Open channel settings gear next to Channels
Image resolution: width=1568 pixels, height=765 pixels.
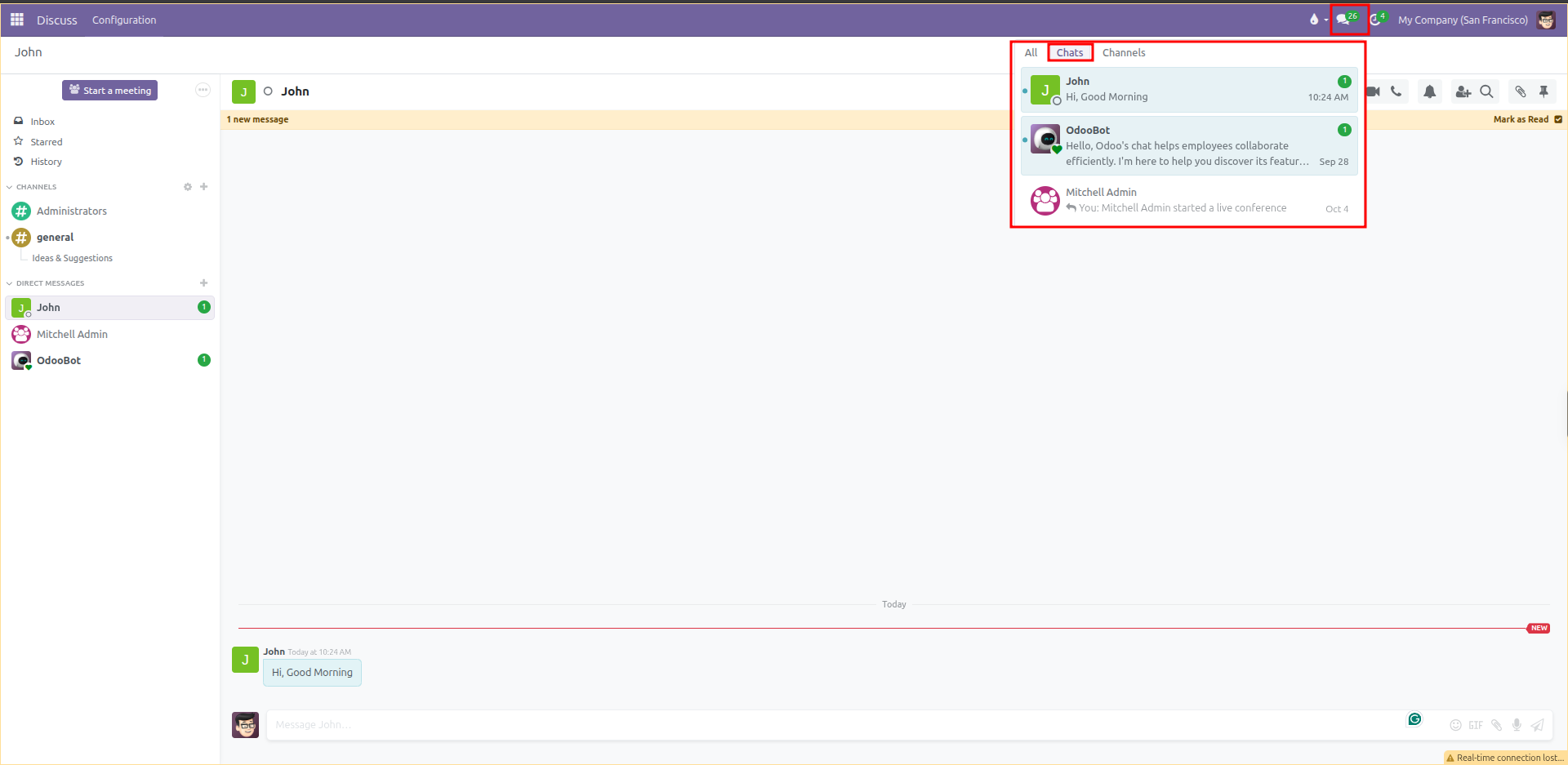(188, 187)
